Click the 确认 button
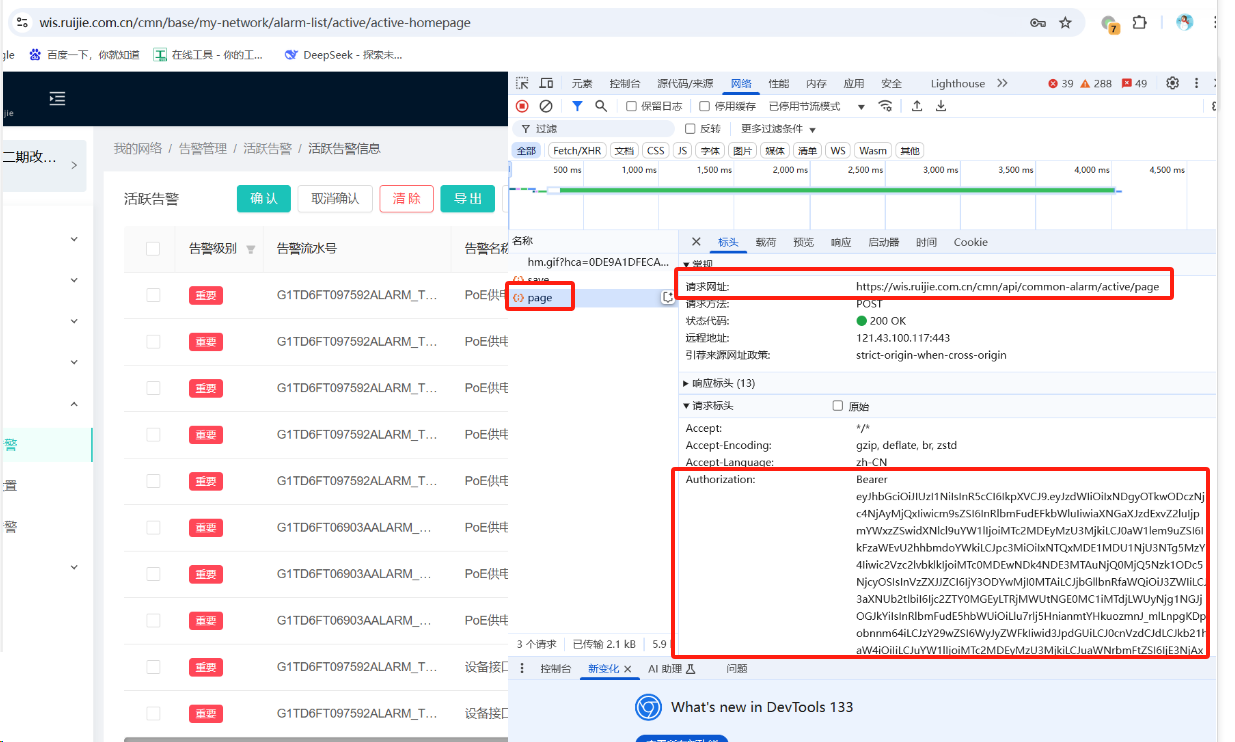Image resolution: width=1235 pixels, height=742 pixels. click(264, 199)
